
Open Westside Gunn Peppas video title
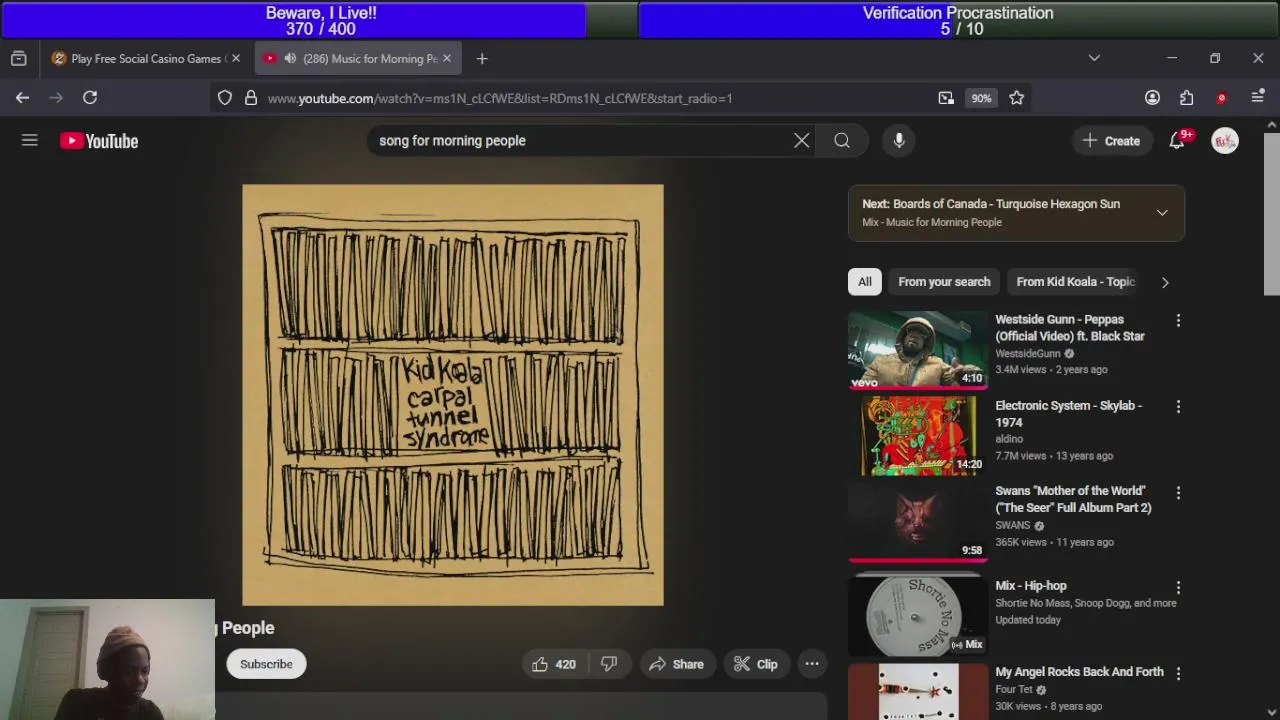(1070, 328)
